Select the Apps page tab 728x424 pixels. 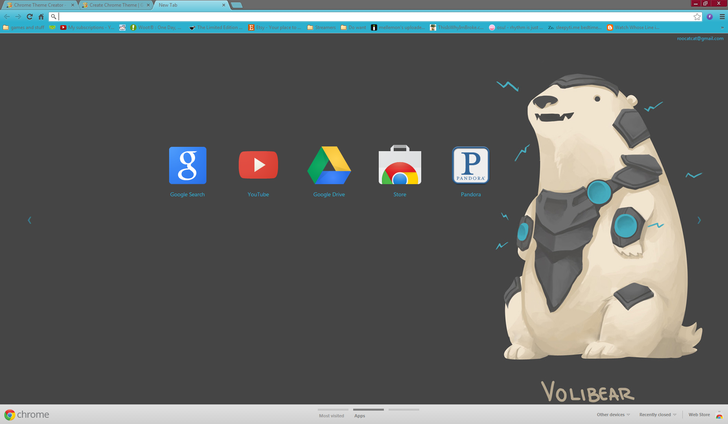coord(368,413)
